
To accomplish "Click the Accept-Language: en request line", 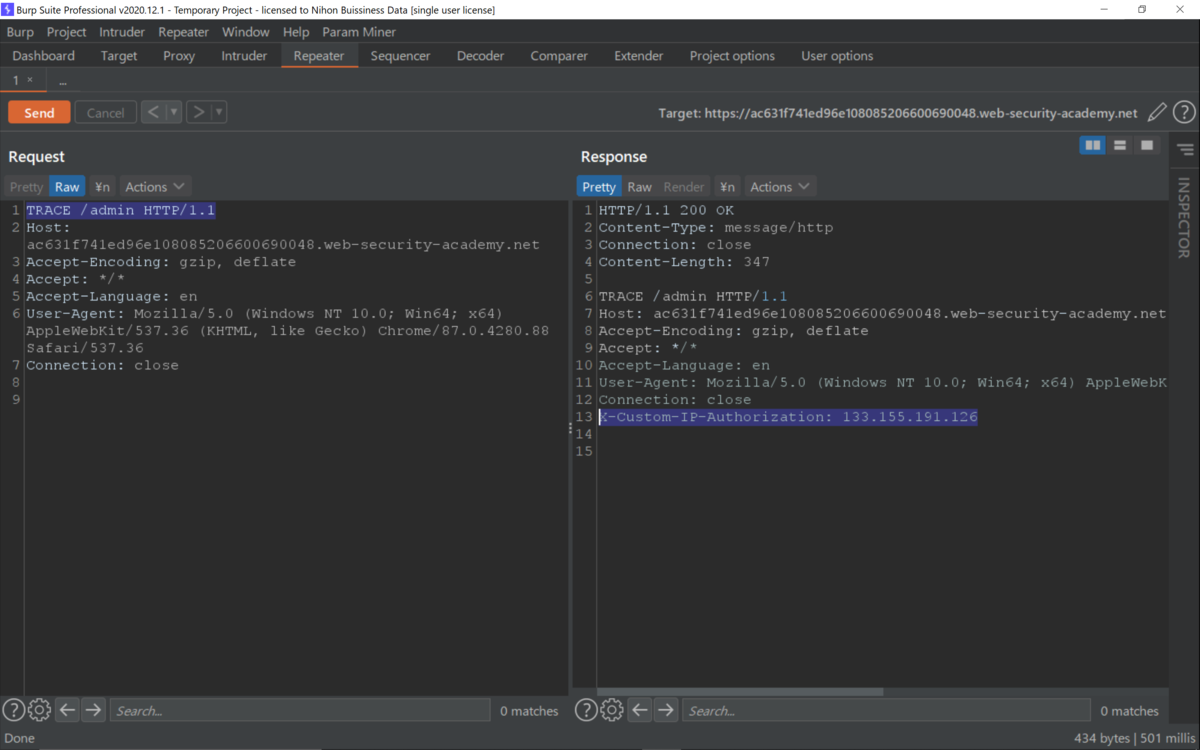I will (x=112, y=296).
